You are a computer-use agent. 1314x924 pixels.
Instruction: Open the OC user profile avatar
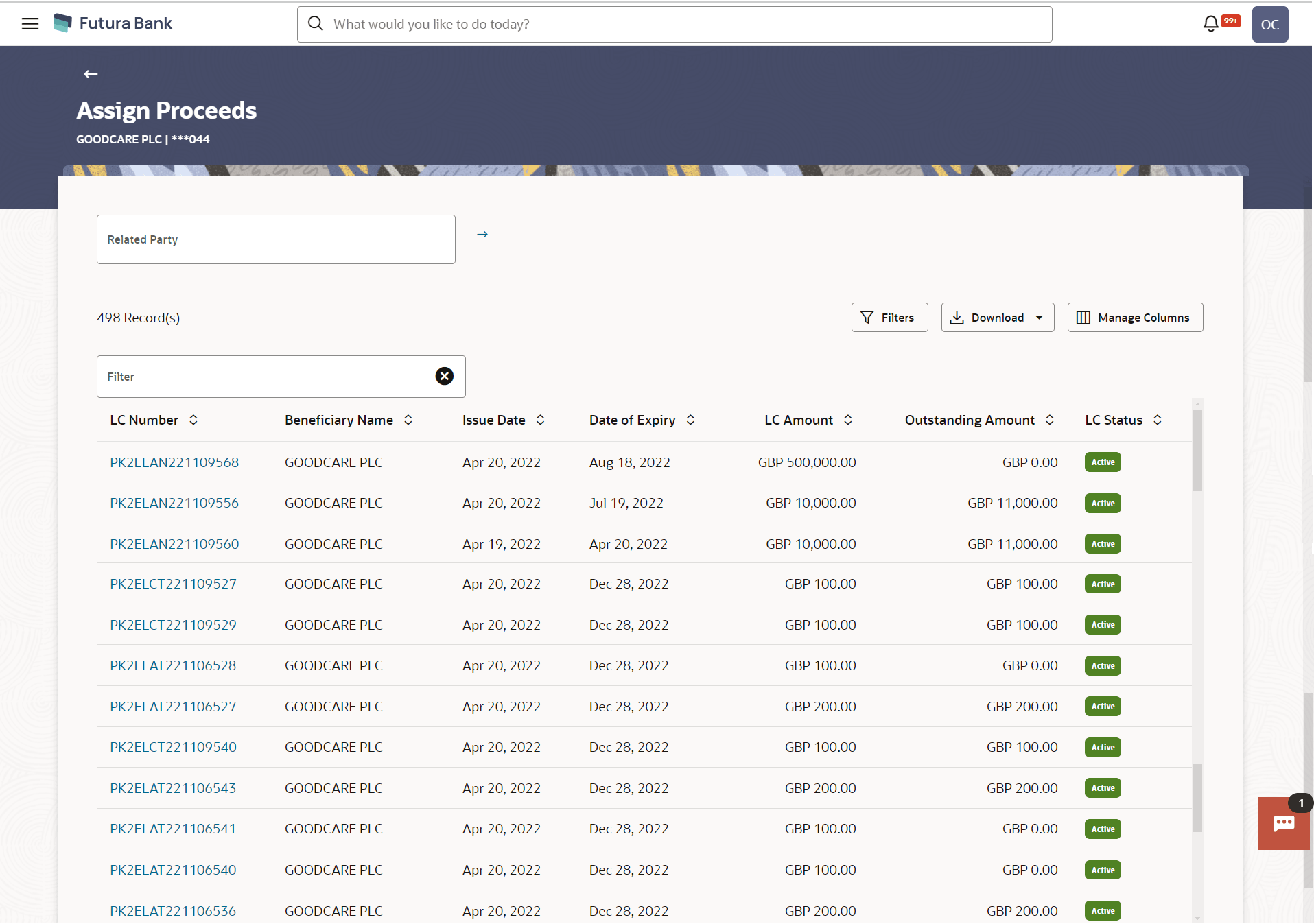coord(1269,25)
